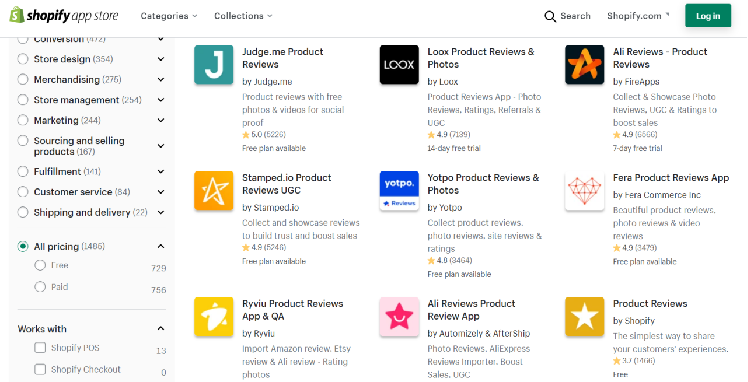Screen dimensions: 748x382
Task: Open the Product Reviews by Shopify title link
Action: pos(650,304)
